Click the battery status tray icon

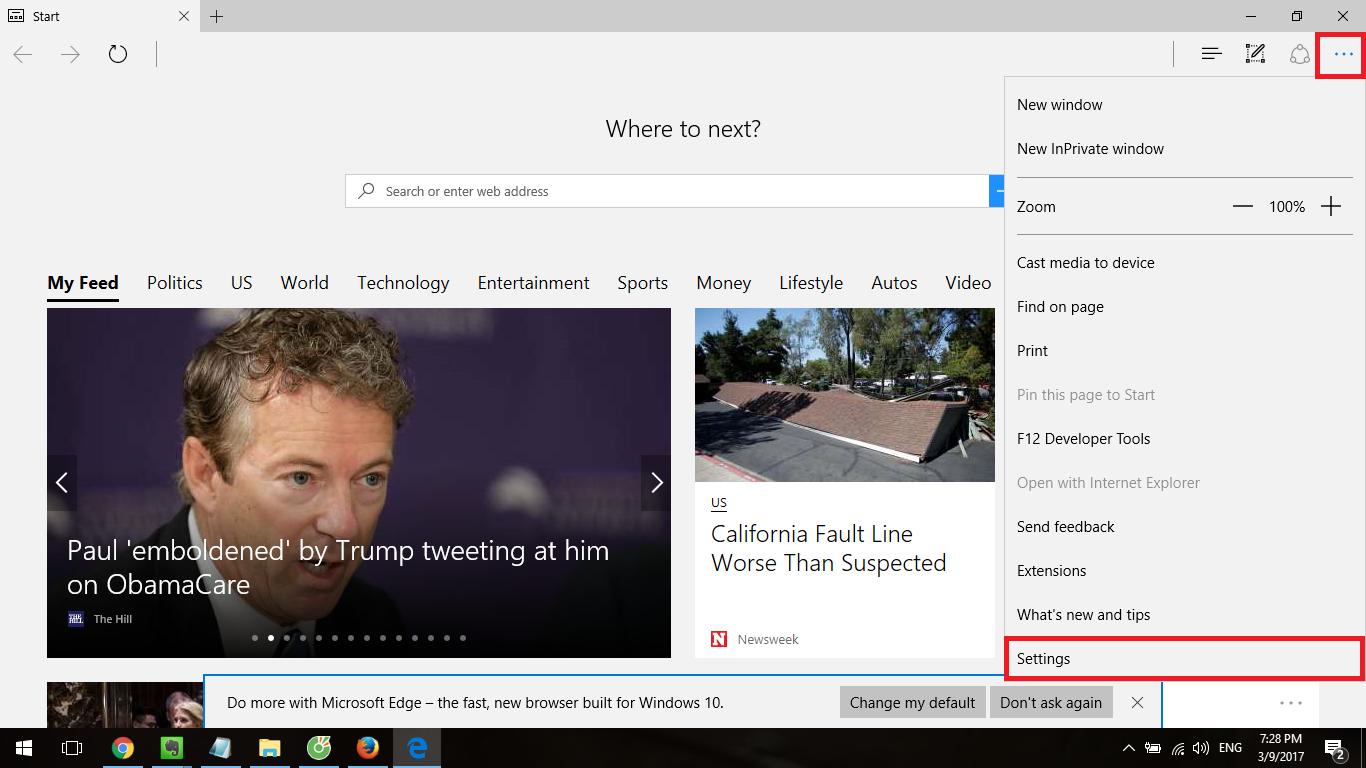(x=1153, y=748)
